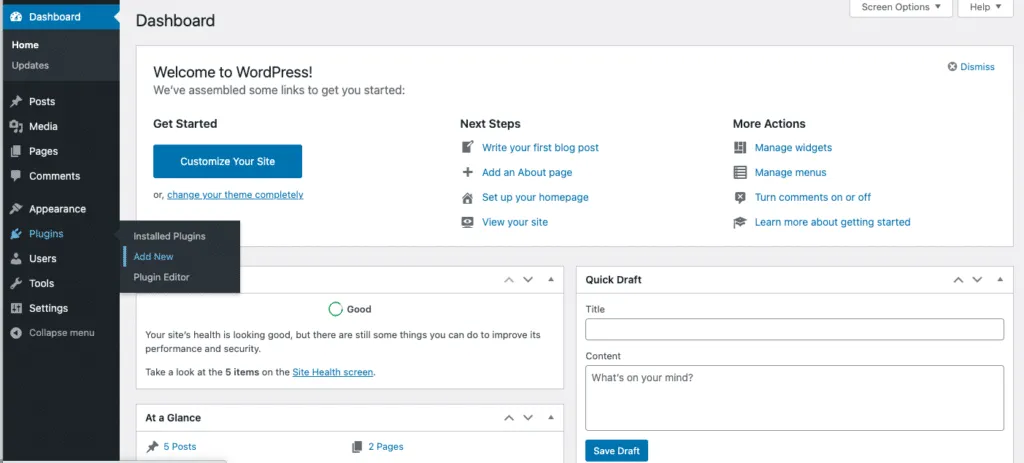Image resolution: width=1024 pixels, height=463 pixels.
Task: Click the Tools wrench icon
Action: click(x=16, y=284)
